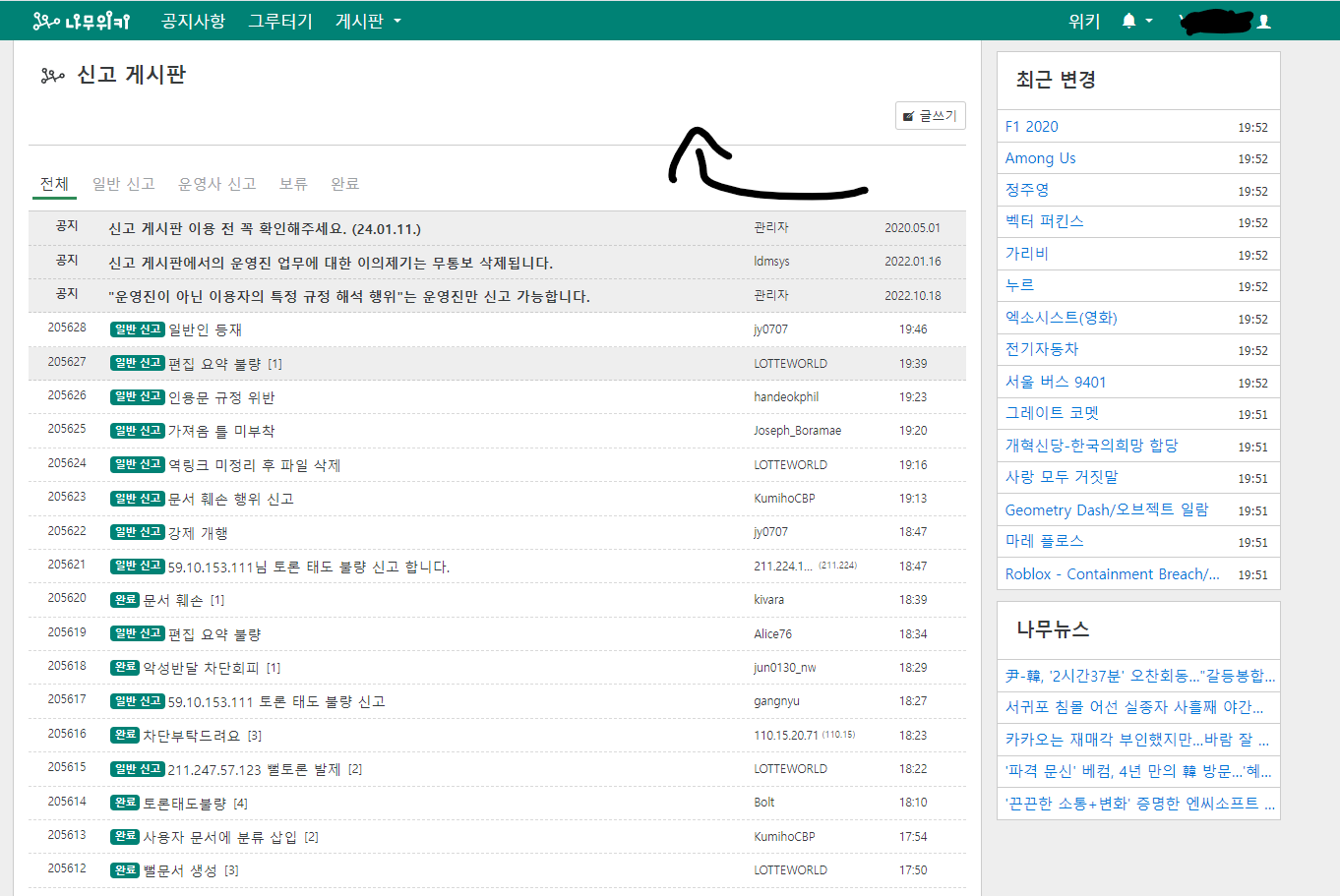Open the 전기자동차 recent change link

[1041, 349]
